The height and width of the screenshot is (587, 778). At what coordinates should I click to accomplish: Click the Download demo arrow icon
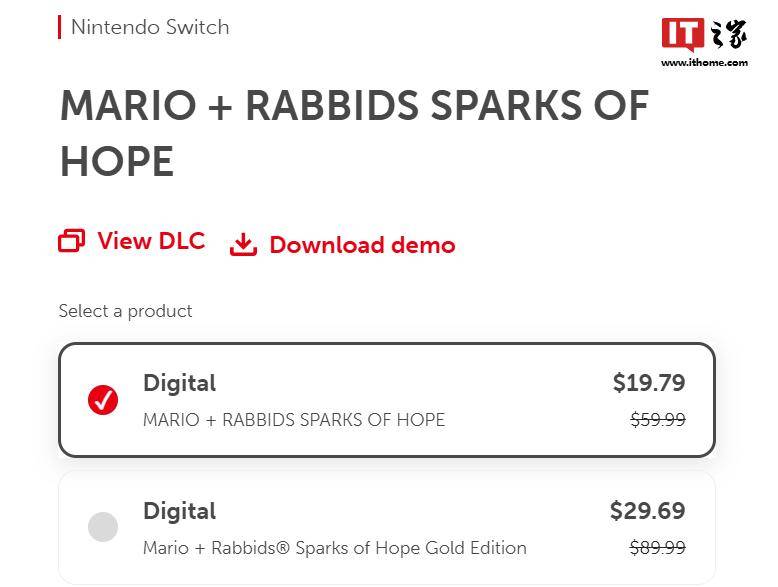point(243,245)
